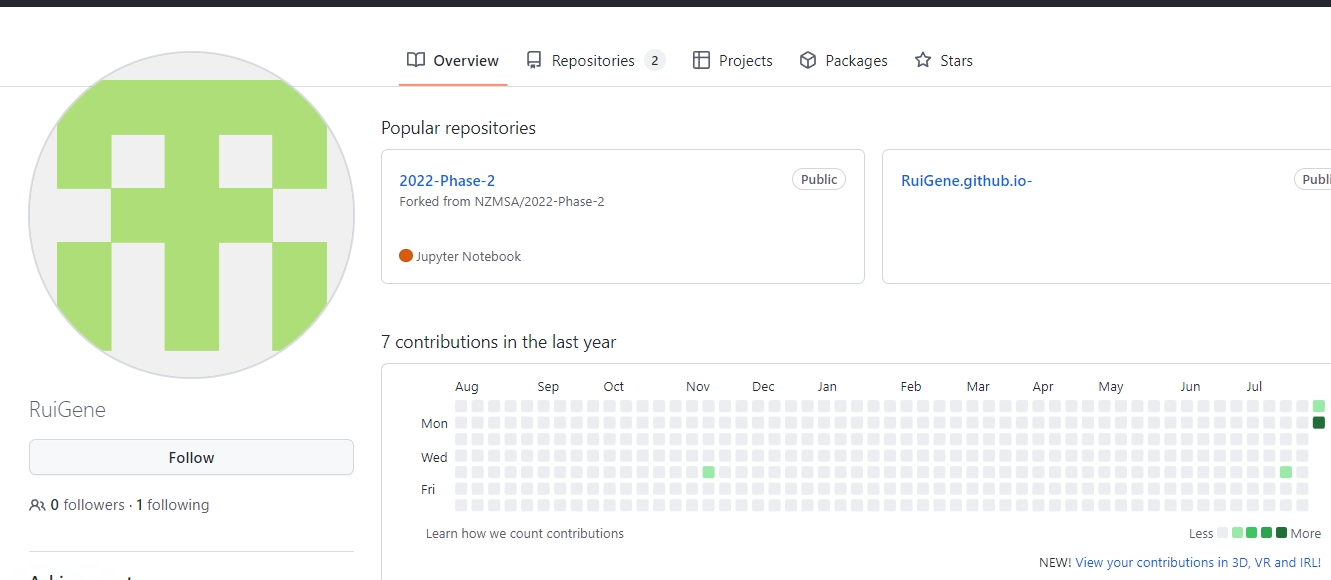The width and height of the screenshot is (1331, 580).
Task: View the Stars tab
Action: click(x=943, y=60)
